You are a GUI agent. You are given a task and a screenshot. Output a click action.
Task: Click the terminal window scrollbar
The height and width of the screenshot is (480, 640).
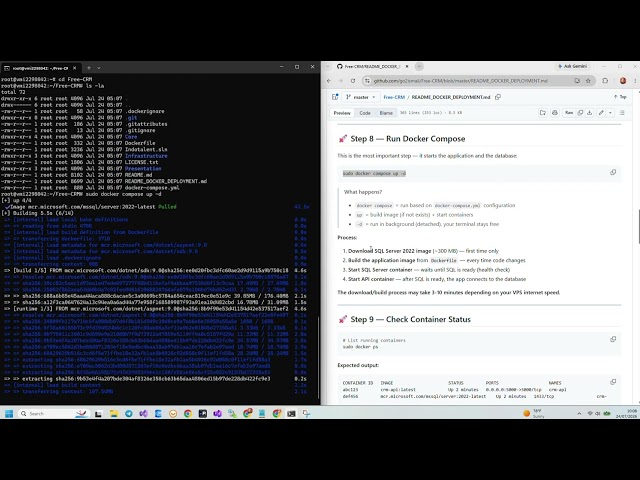click(x=318, y=357)
